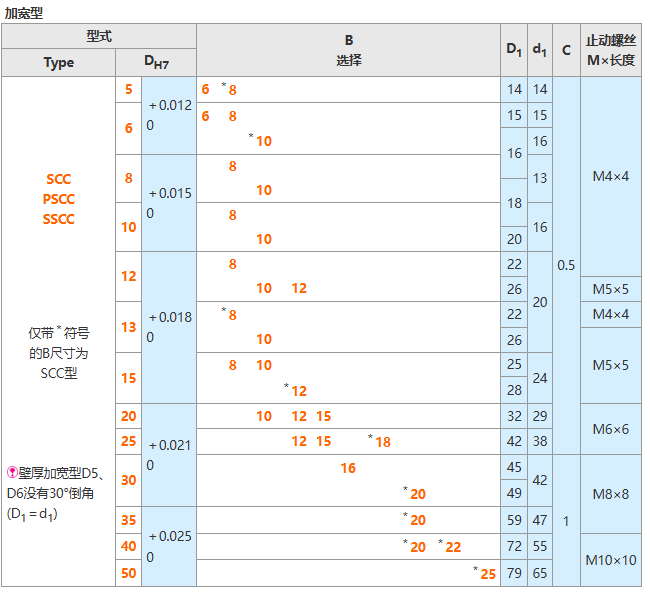Click the M8×8 set screw cell
650x592 pixels.
[x=611, y=494]
